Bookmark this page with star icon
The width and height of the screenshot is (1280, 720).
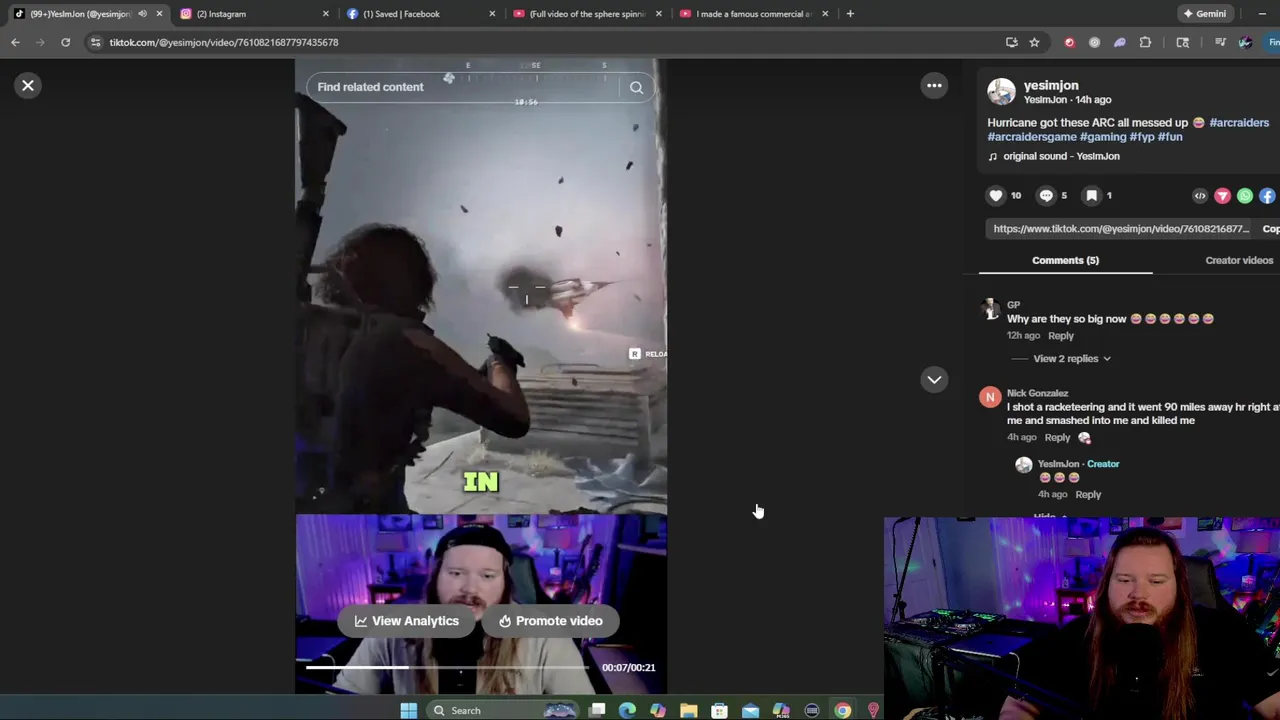pos(1034,42)
